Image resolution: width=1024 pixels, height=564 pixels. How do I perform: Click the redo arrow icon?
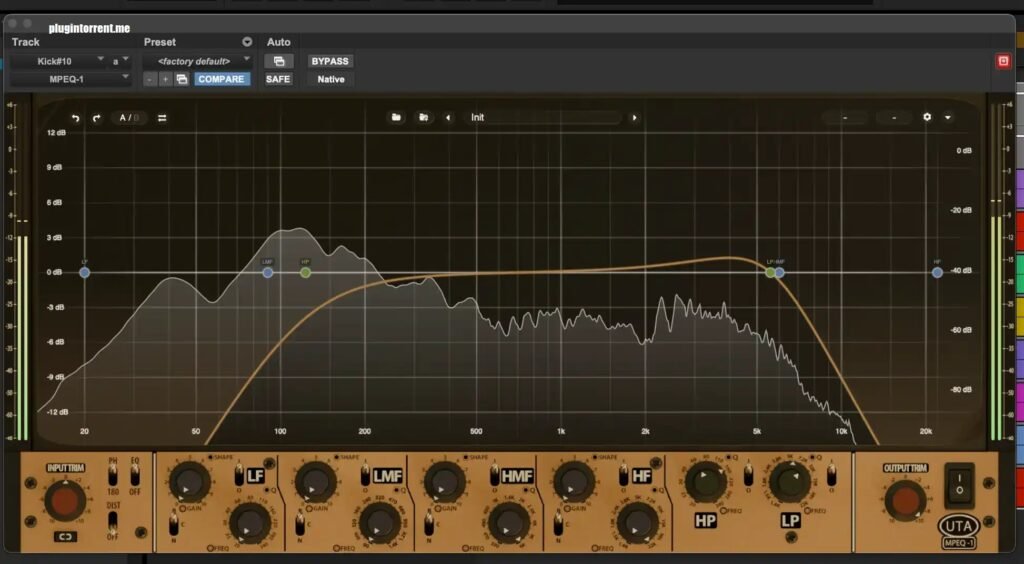pyautogui.click(x=97, y=118)
